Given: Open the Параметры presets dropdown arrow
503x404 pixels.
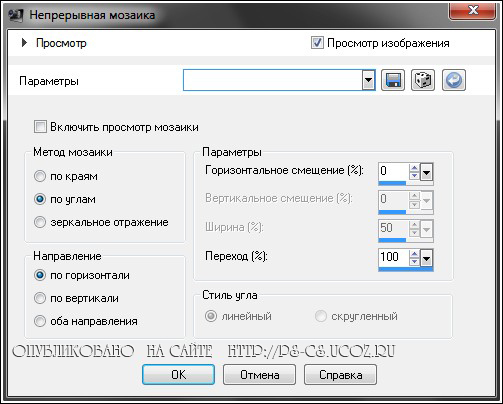Looking at the screenshot, I should click(x=368, y=80).
